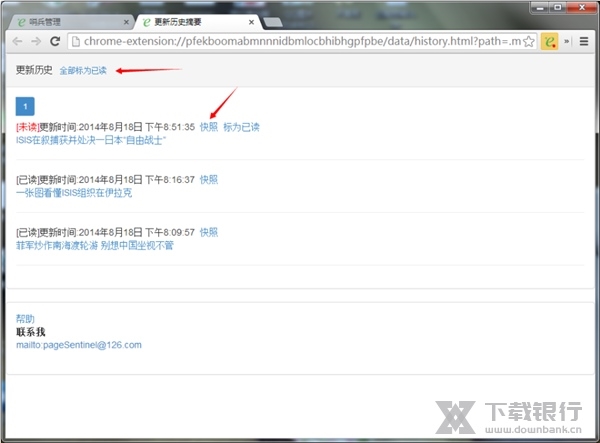The image size is (600, 443).
Task: Open 快照 for the 8:16:37 entry
Action: coord(208,180)
